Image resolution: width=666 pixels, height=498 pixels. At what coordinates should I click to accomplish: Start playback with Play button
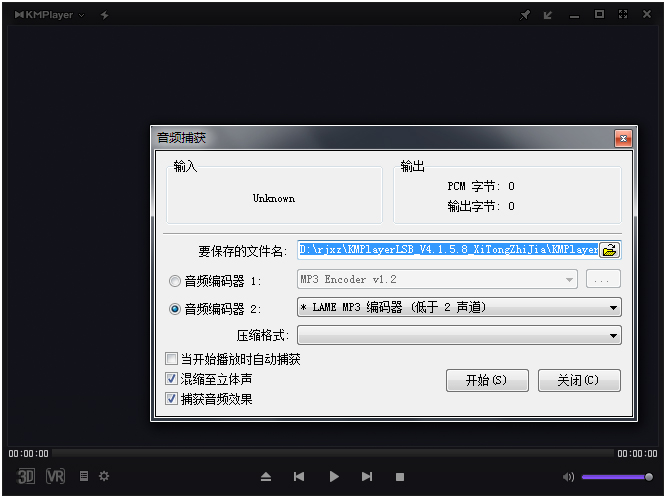(x=334, y=477)
